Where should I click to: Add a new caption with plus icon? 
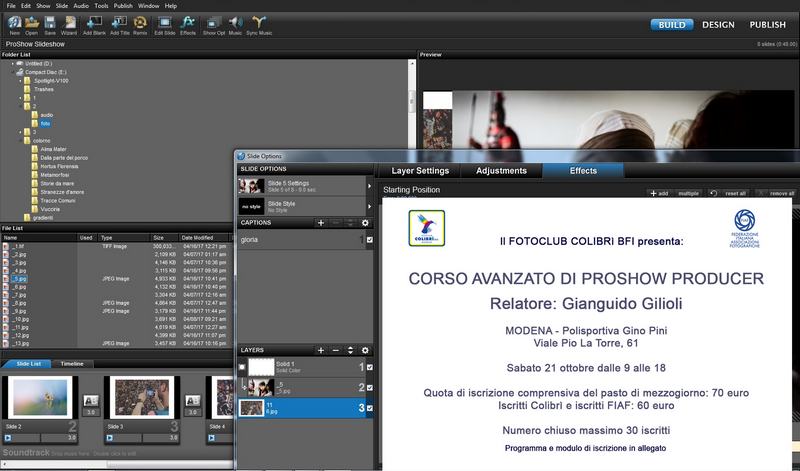click(320, 223)
